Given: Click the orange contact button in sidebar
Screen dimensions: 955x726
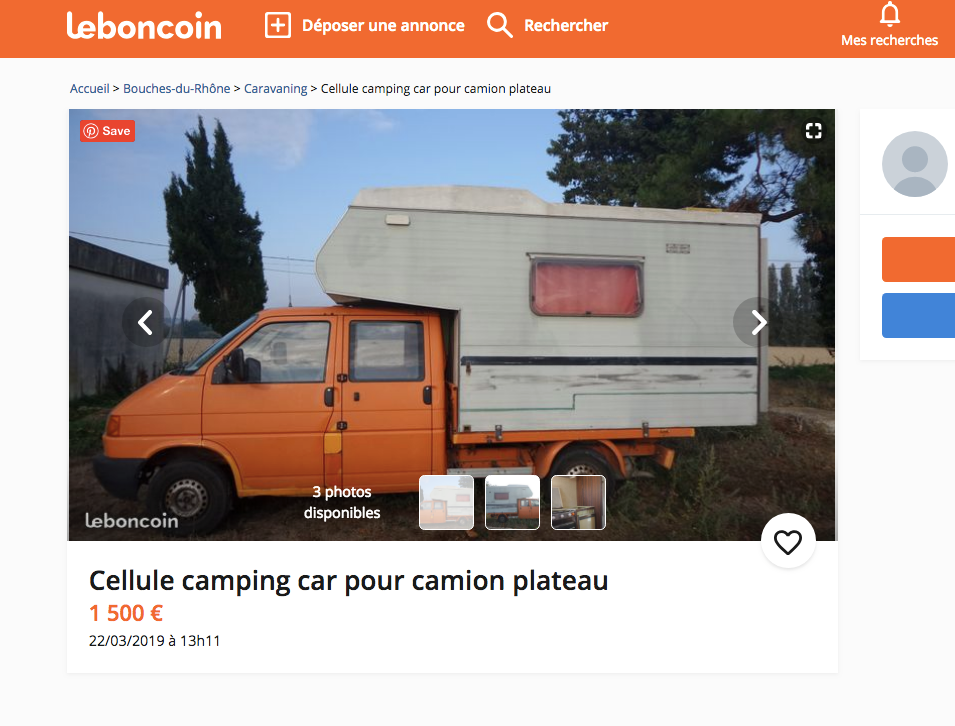Looking at the screenshot, I should pos(918,259).
